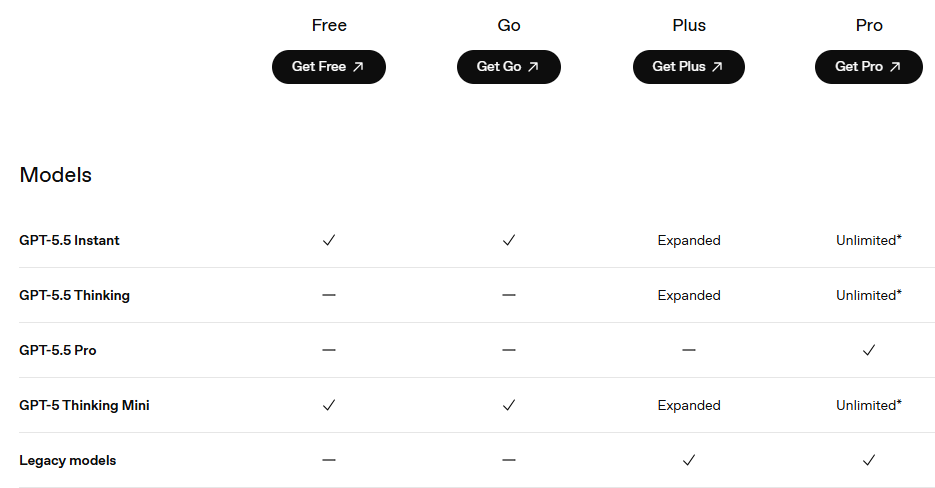Click arrow icon on Get Plus button

[x=717, y=67]
